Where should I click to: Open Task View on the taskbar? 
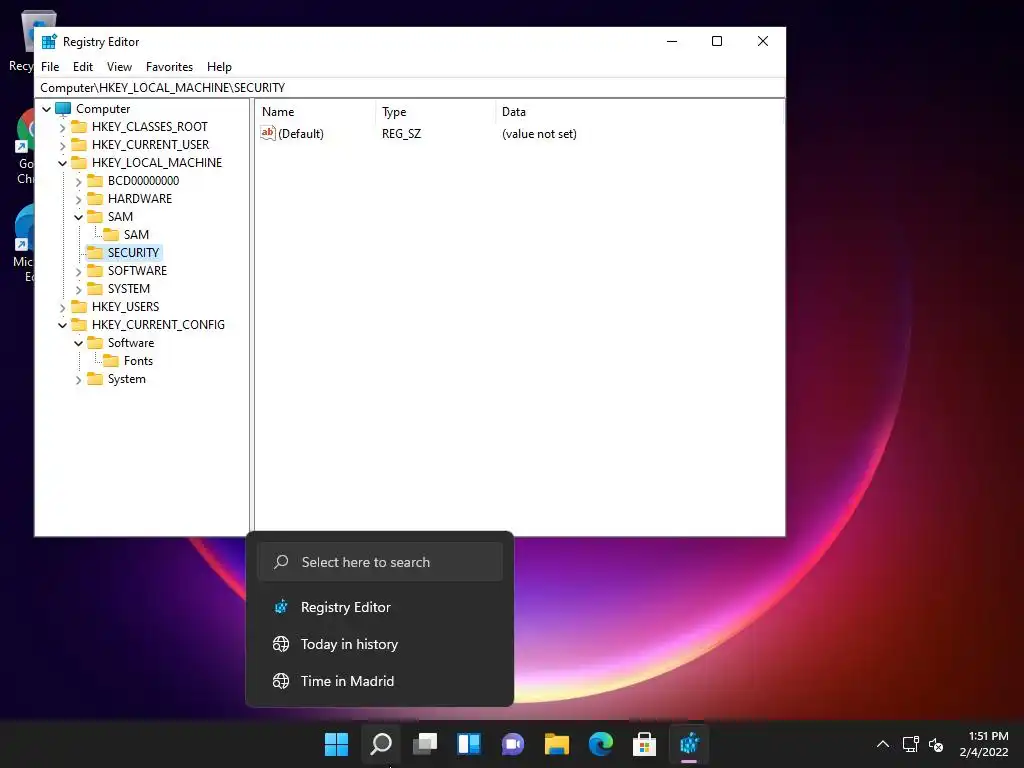pos(425,744)
